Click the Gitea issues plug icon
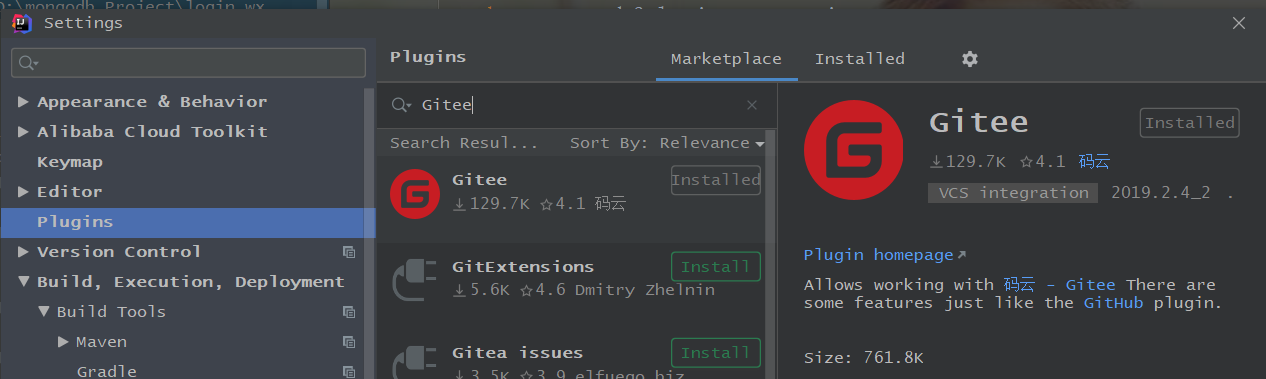 (415, 361)
